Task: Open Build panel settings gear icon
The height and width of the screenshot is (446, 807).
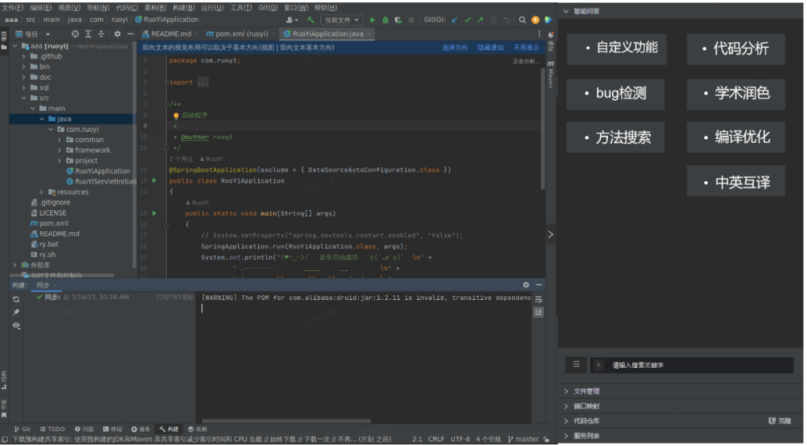Action: click(526, 285)
